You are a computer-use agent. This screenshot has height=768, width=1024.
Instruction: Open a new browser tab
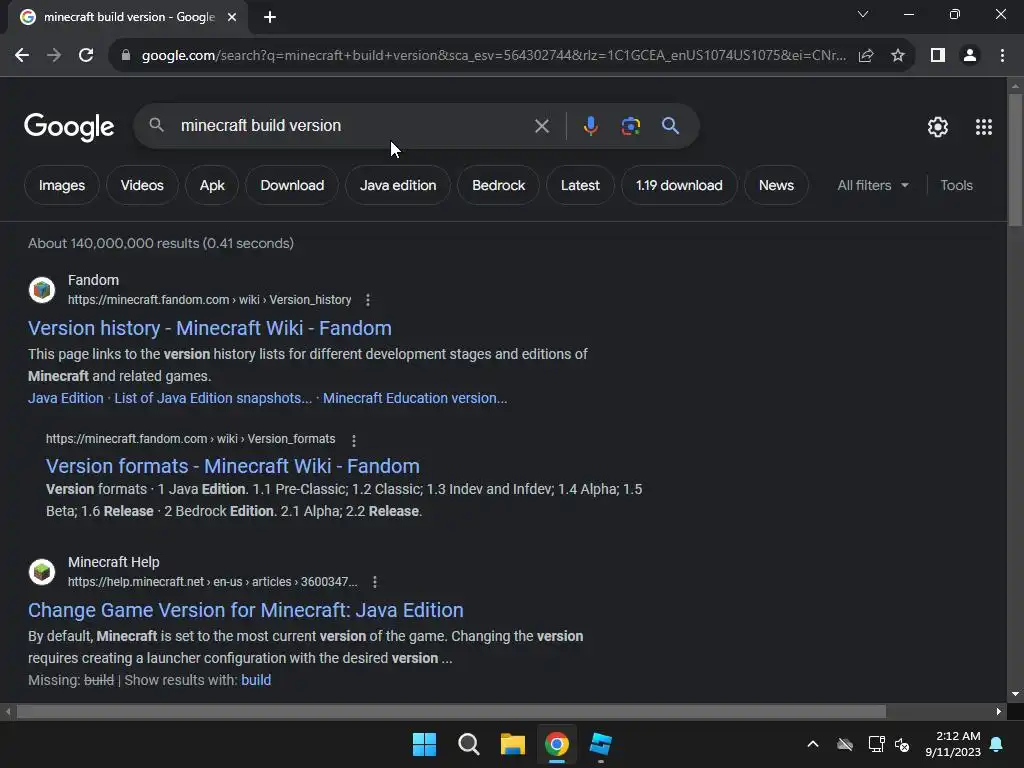click(270, 17)
